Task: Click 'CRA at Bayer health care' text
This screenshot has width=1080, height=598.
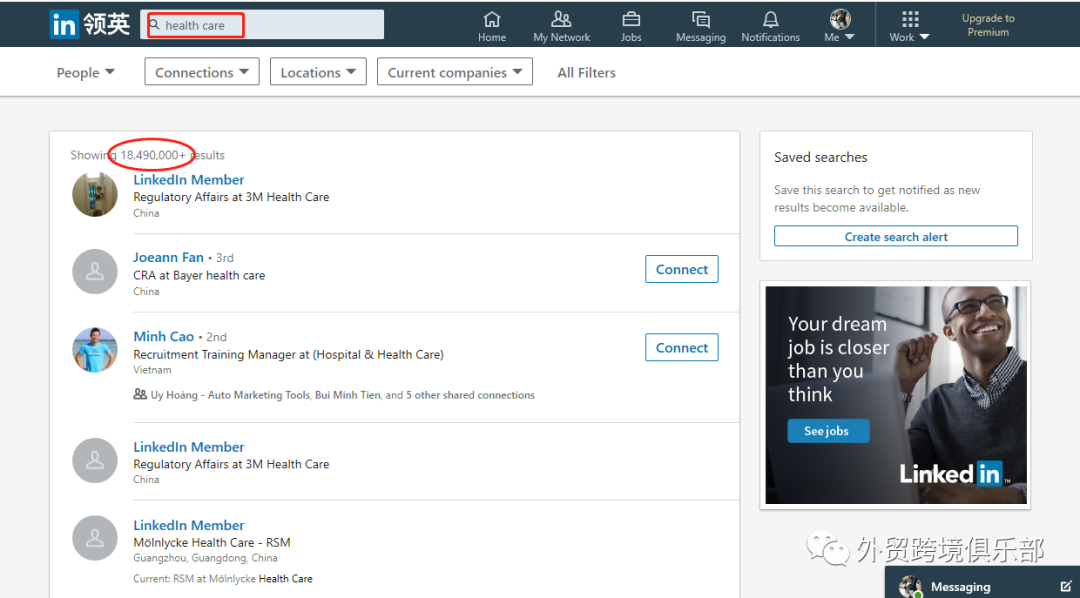Action: point(199,276)
